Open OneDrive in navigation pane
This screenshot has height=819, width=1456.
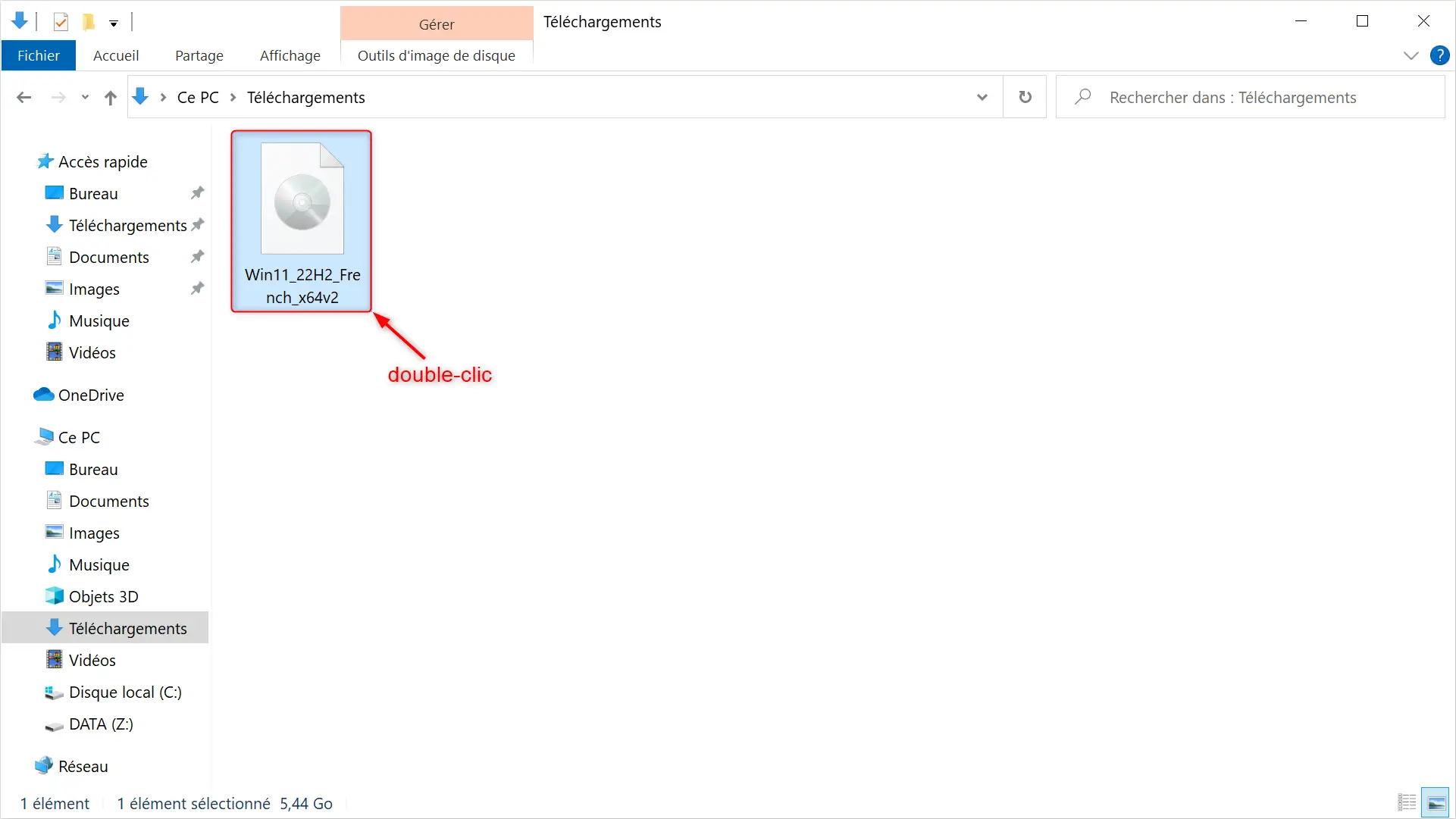click(x=91, y=395)
